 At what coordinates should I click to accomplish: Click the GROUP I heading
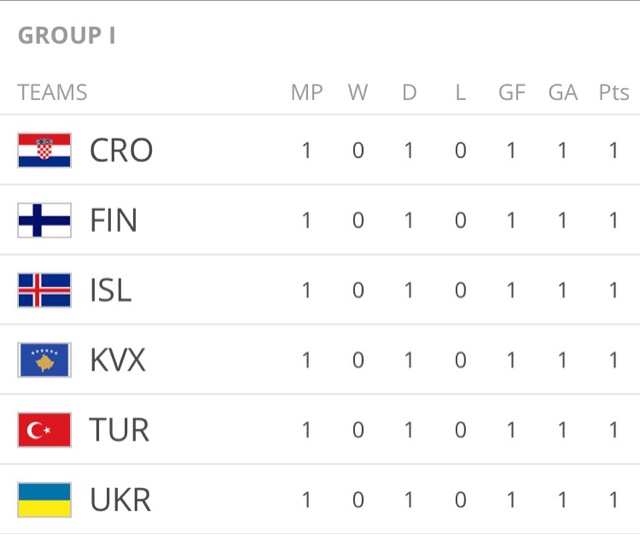click(67, 35)
